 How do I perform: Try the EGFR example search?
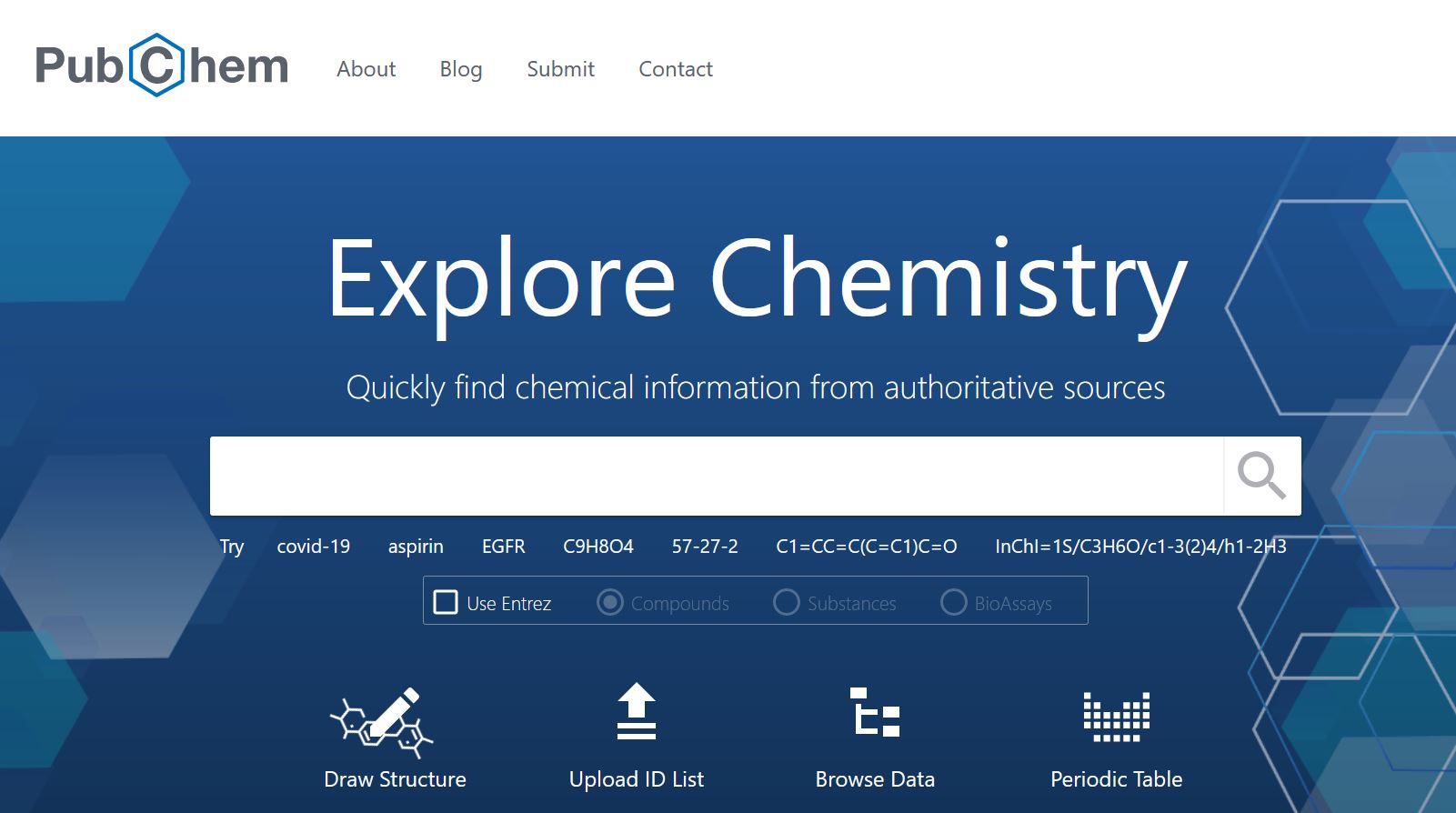pyautogui.click(x=504, y=547)
